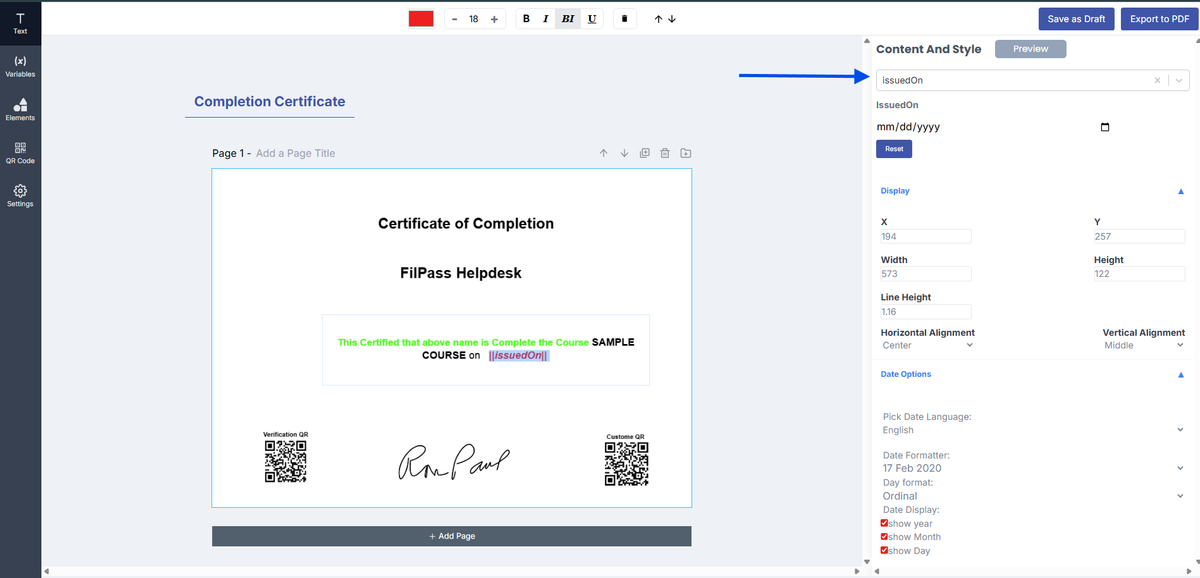Clear the issuedOn variable selection
The height and width of the screenshot is (578, 1200).
(1157, 80)
